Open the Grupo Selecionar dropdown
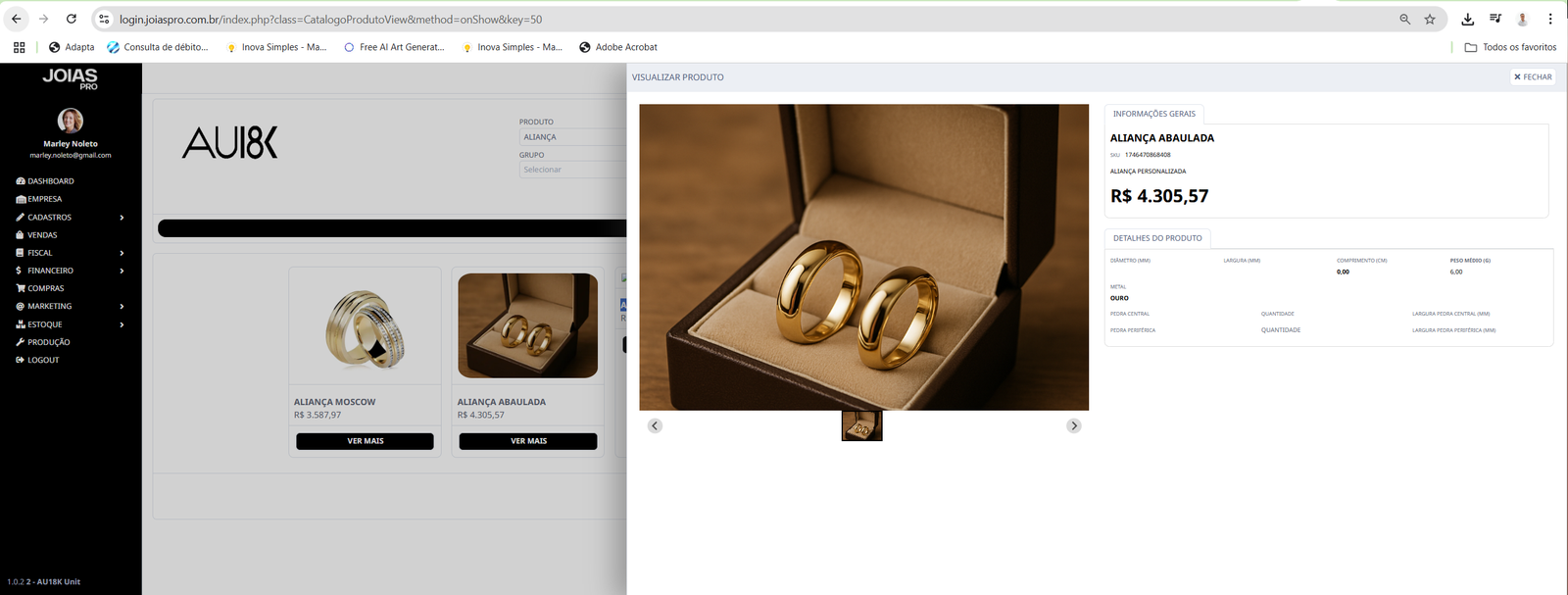1568x595 pixels. [x=572, y=170]
